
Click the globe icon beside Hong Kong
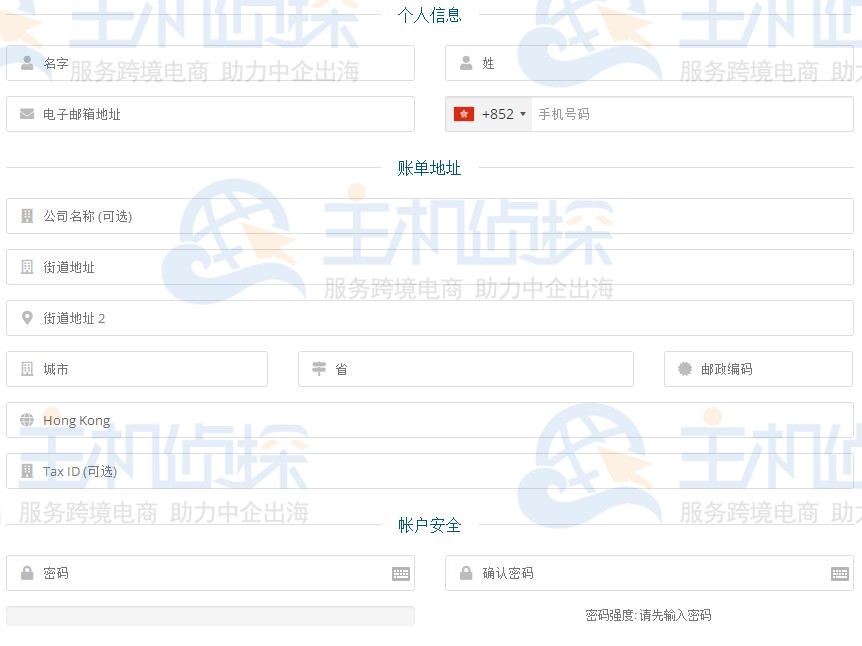coord(25,420)
